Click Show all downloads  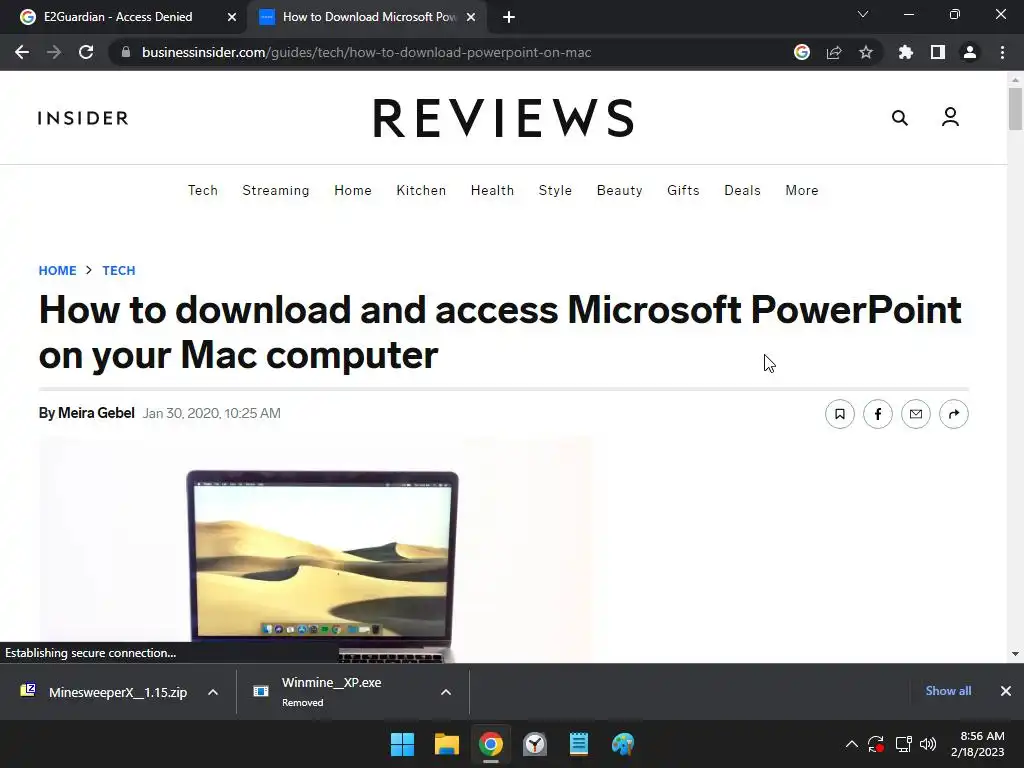pyautogui.click(x=948, y=691)
